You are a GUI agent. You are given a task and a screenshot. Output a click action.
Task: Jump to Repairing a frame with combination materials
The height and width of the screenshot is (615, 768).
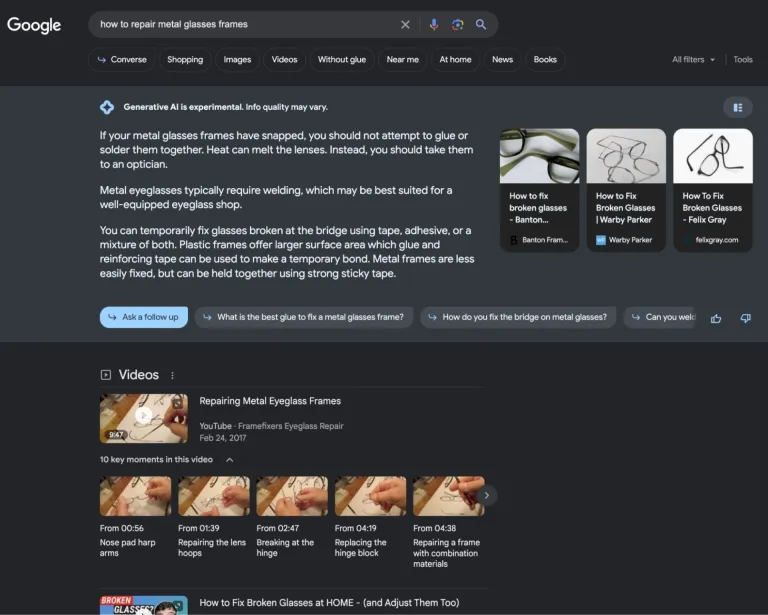click(x=449, y=522)
